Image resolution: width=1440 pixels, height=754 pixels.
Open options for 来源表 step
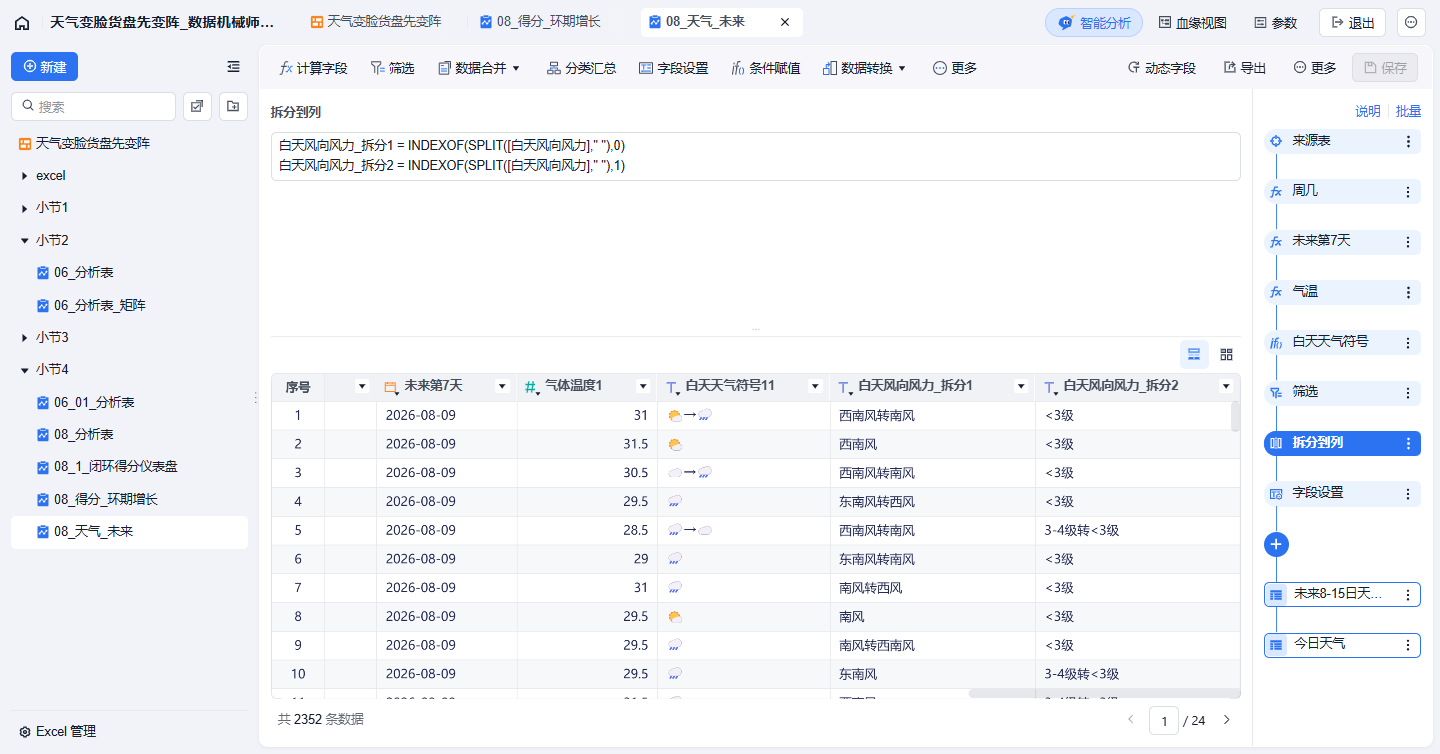[1408, 142]
